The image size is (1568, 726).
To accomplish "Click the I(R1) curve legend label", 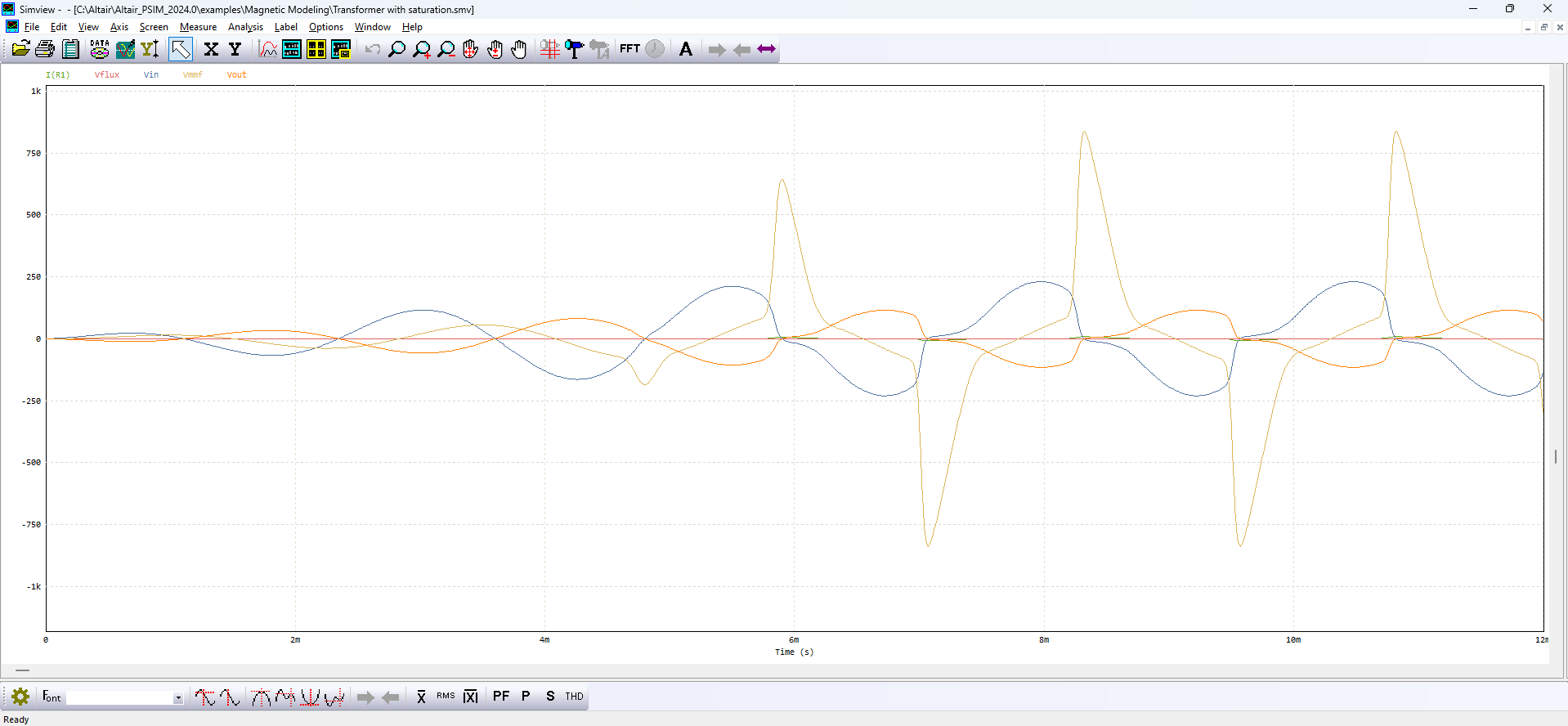I will [x=57, y=74].
